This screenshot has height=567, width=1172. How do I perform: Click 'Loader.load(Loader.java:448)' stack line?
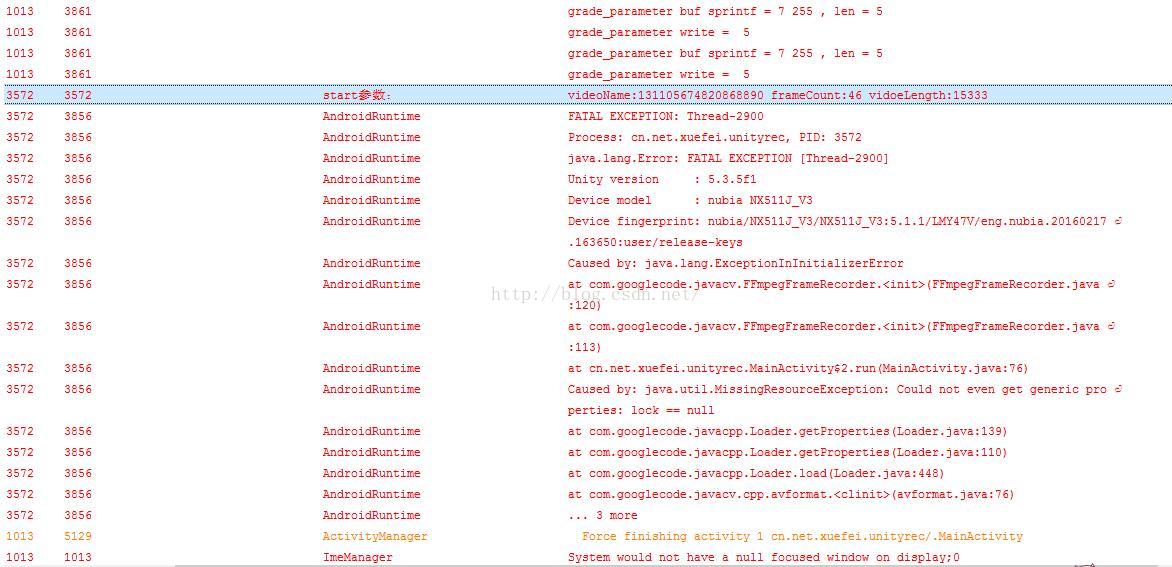coord(756,473)
